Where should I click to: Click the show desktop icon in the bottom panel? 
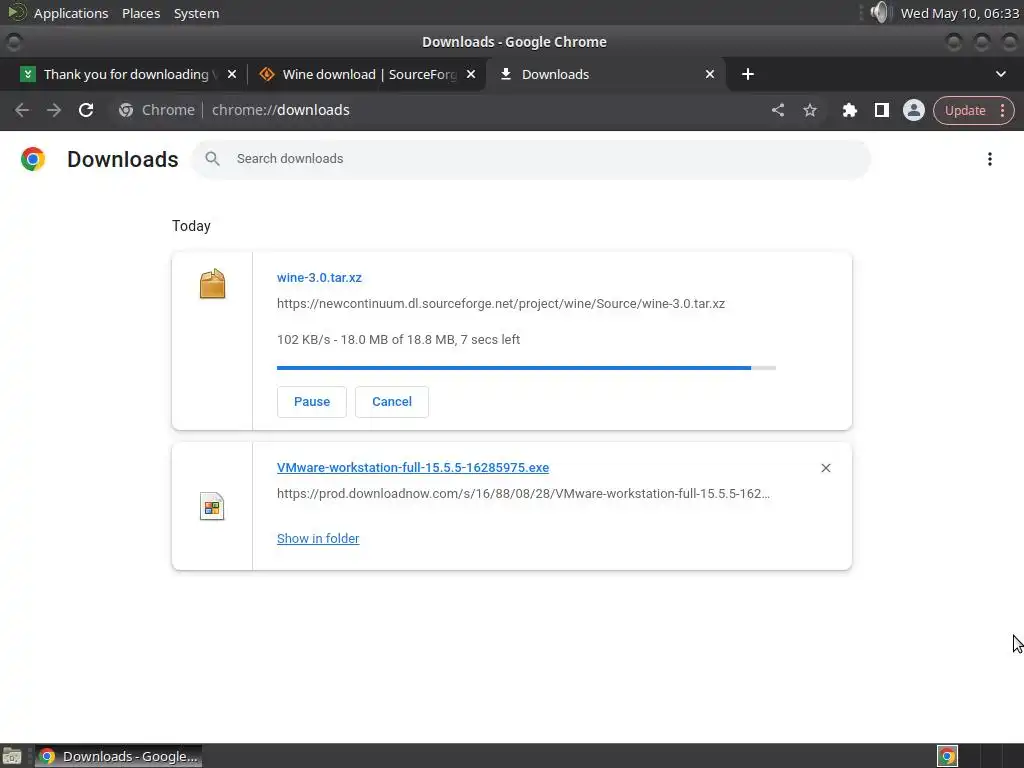coord(12,756)
